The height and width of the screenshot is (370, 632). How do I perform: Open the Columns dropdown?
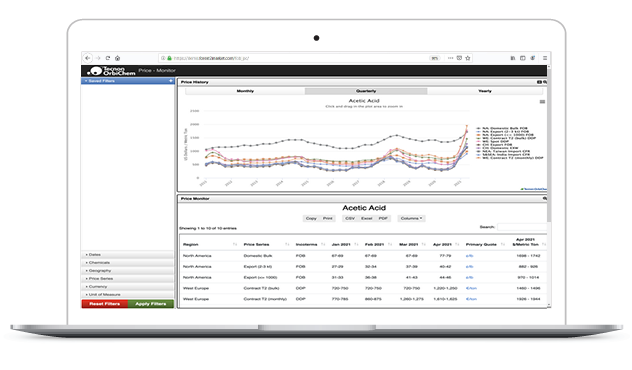point(411,218)
